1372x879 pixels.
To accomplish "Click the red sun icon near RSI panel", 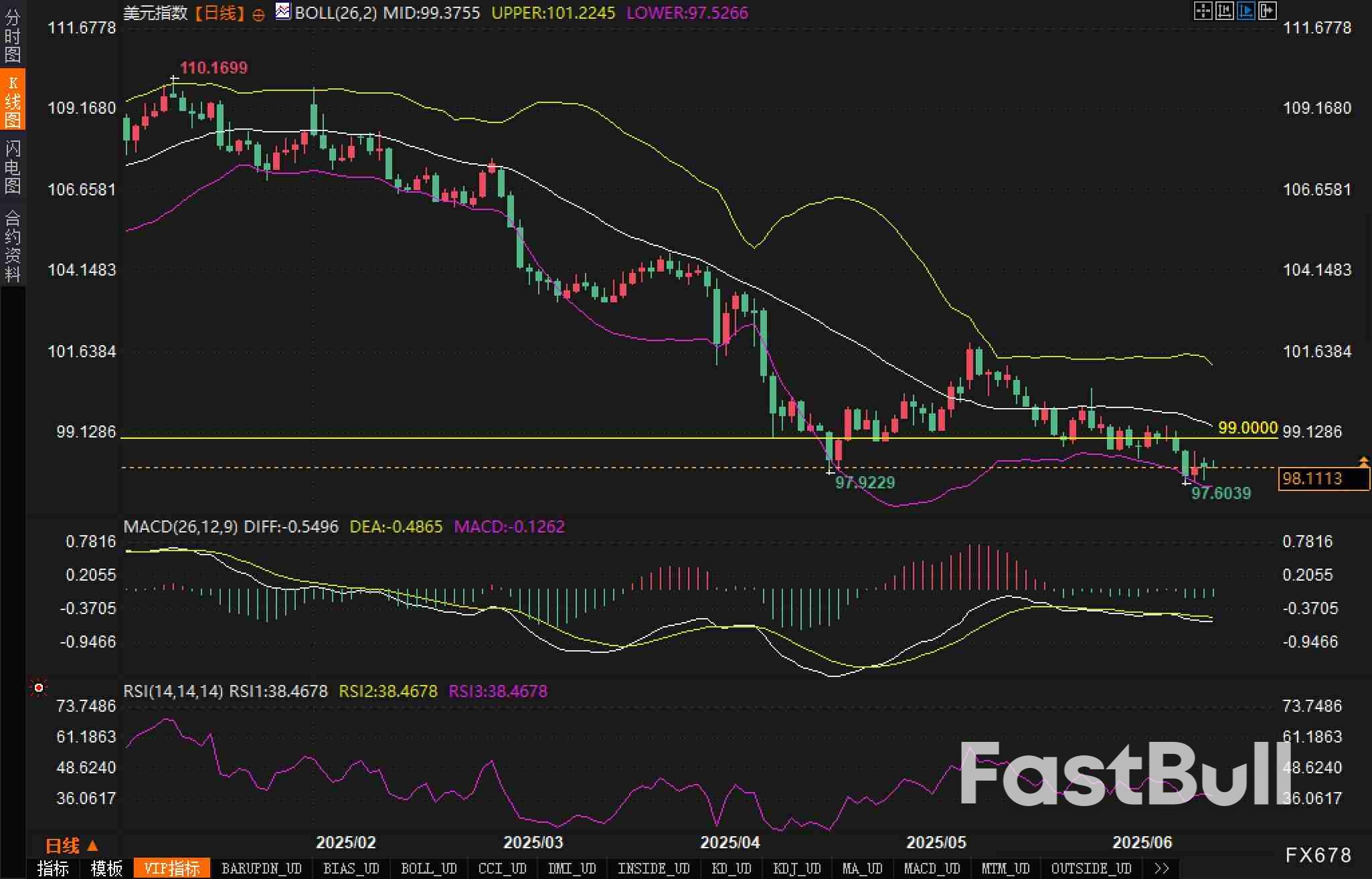I will pyautogui.click(x=39, y=688).
